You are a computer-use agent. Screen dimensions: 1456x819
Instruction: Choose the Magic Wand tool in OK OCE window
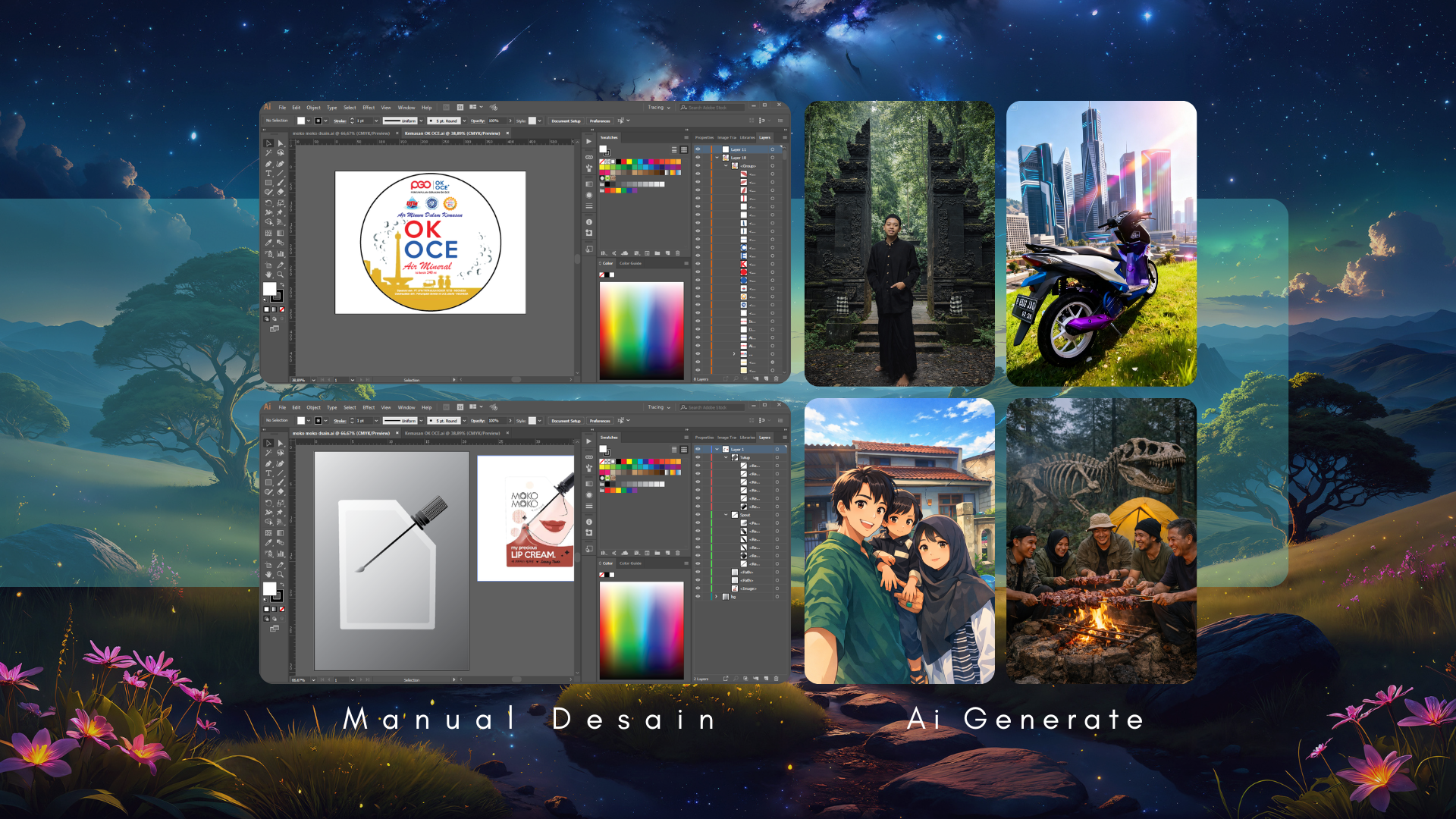point(268,152)
